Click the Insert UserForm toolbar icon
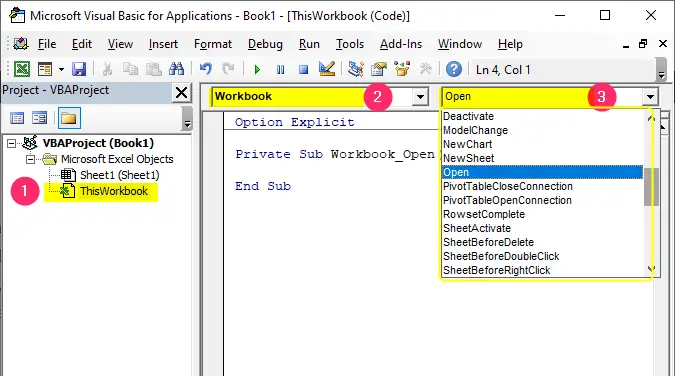This screenshot has width=675, height=376. (45, 69)
